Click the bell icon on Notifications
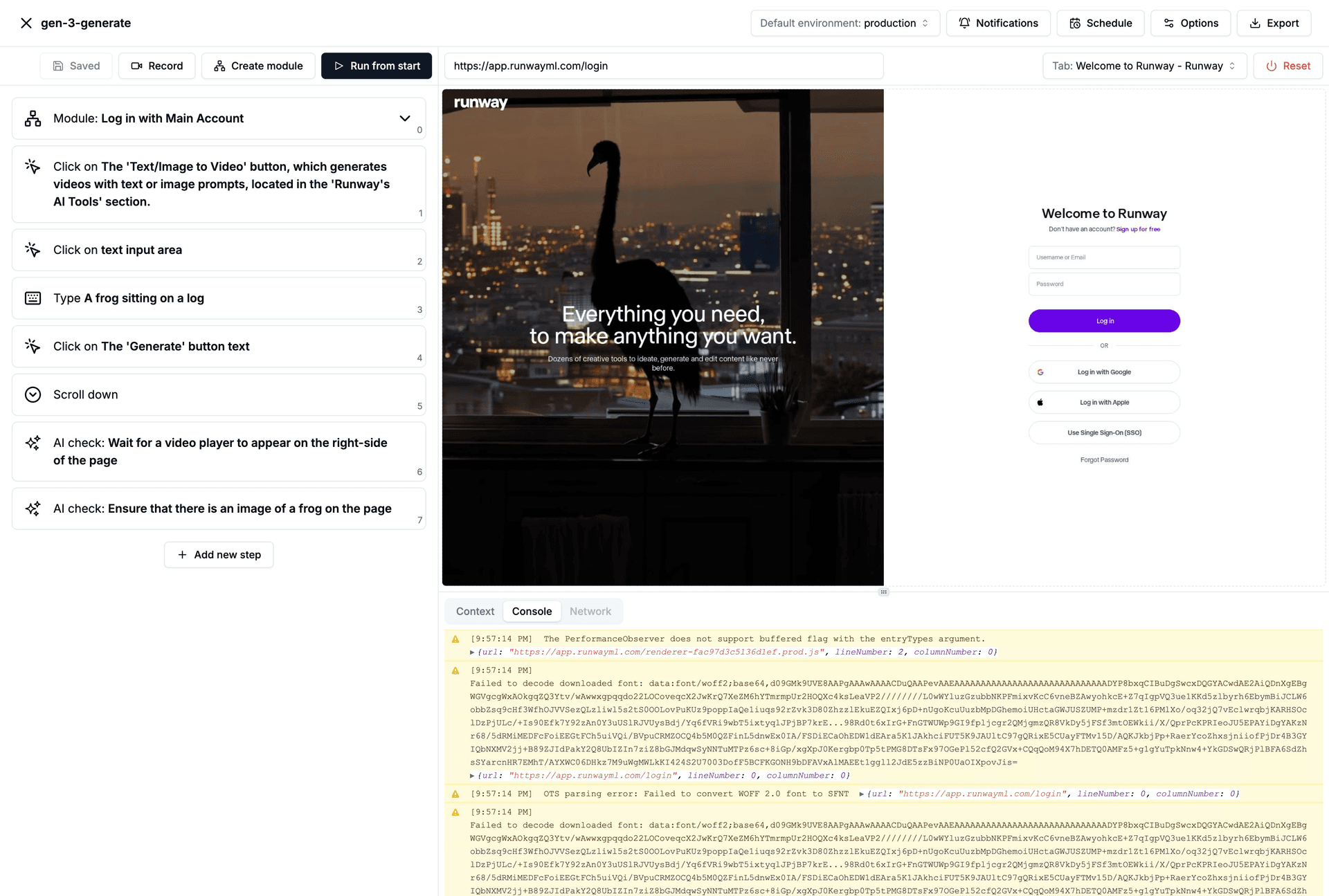Image resolution: width=1329 pixels, height=896 pixels. [x=964, y=23]
